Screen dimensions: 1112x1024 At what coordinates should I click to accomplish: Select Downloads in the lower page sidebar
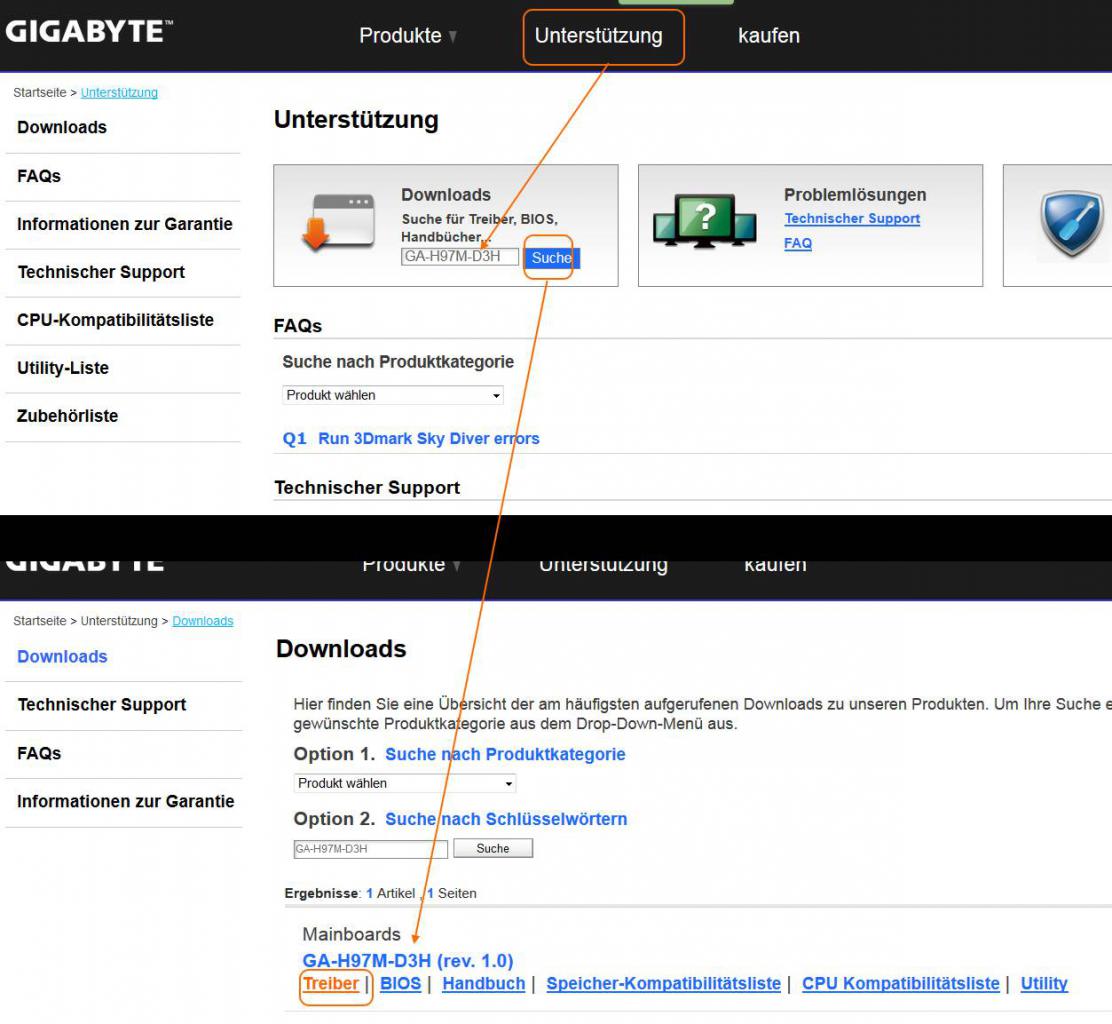point(62,657)
